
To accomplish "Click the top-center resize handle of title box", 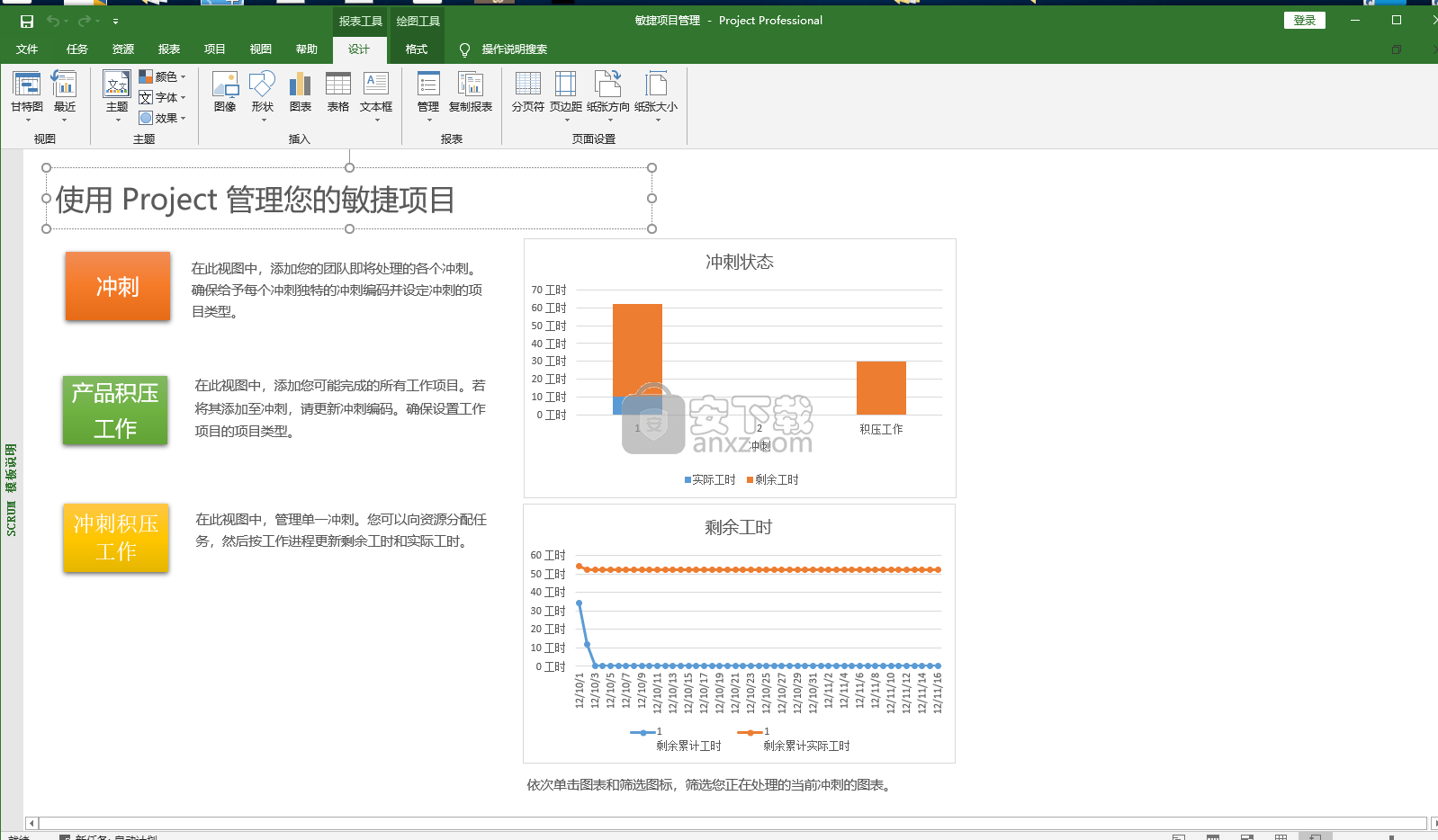I will (349, 167).
